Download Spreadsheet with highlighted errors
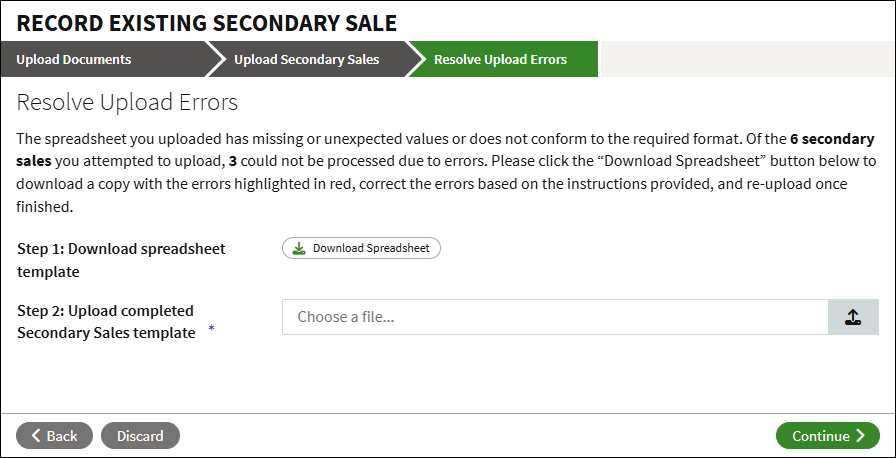This screenshot has height=458, width=896. (361, 248)
